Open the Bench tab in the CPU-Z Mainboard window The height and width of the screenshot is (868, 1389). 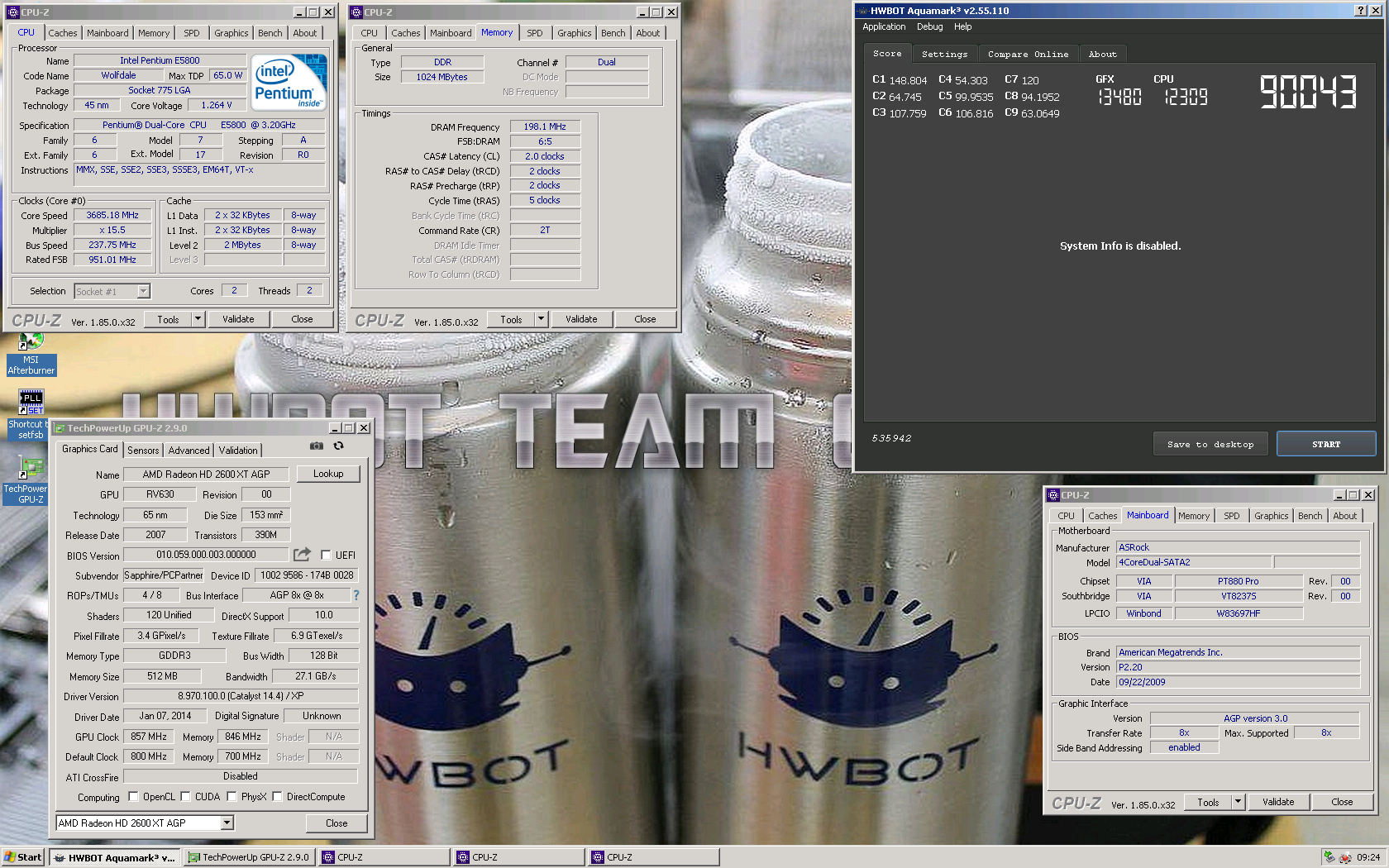click(x=1310, y=516)
